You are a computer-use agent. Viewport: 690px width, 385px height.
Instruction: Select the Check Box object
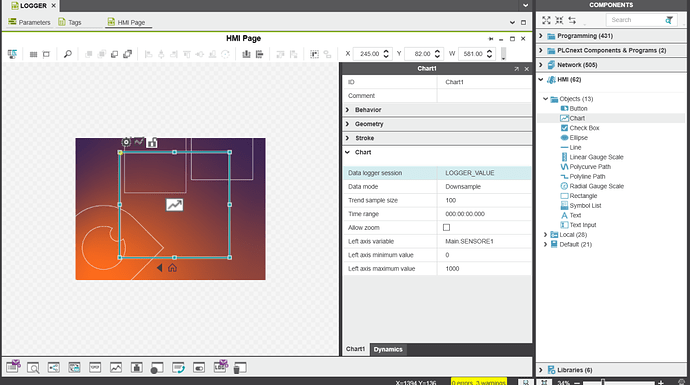tap(580, 128)
